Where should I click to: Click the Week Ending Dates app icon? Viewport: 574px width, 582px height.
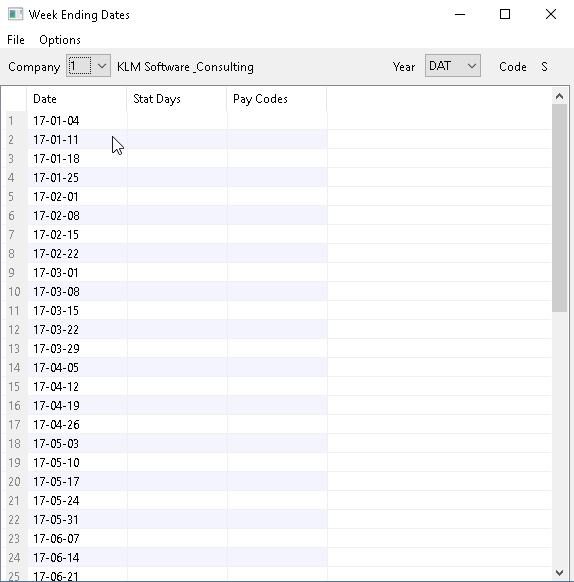[15, 14]
